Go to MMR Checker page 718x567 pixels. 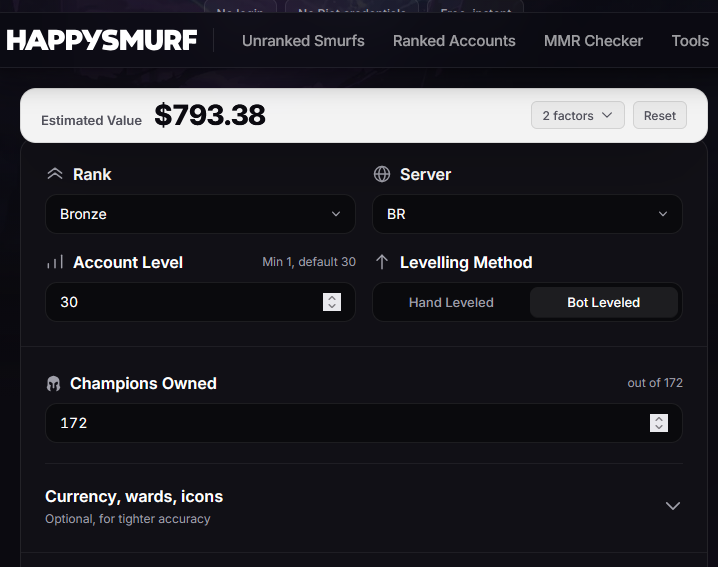click(x=593, y=41)
